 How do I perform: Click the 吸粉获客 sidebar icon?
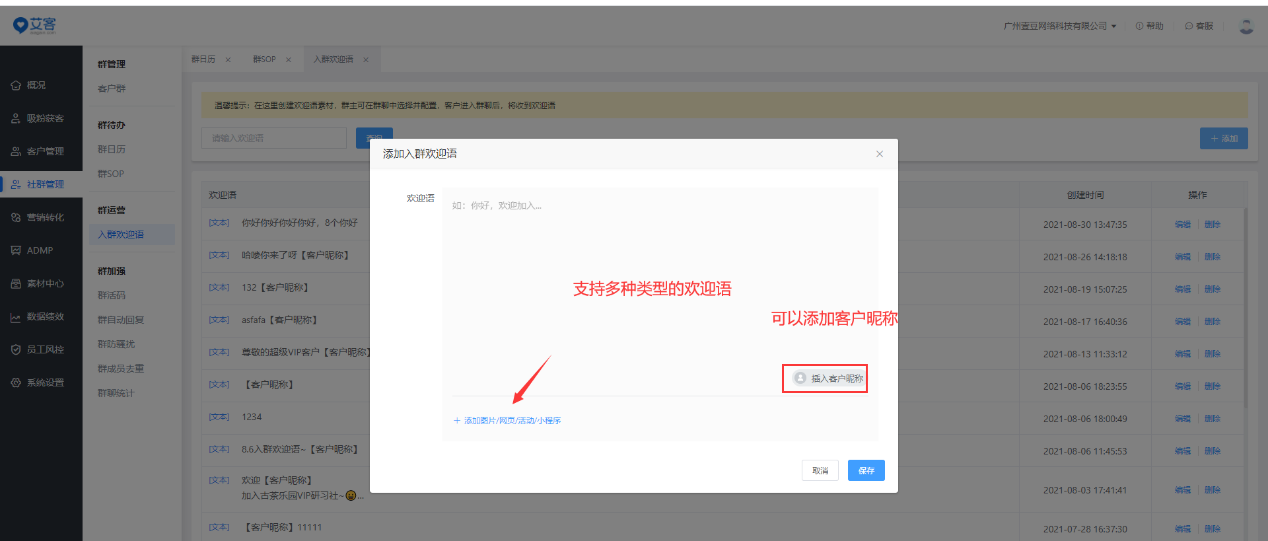point(16,119)
